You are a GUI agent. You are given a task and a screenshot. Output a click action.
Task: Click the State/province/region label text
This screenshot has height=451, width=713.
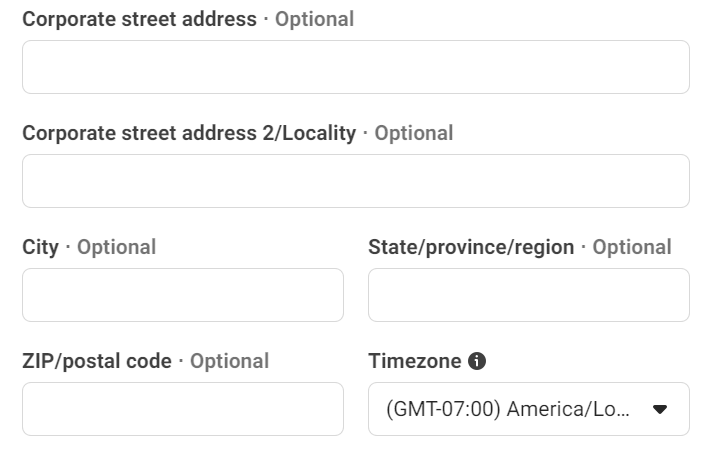471,248
